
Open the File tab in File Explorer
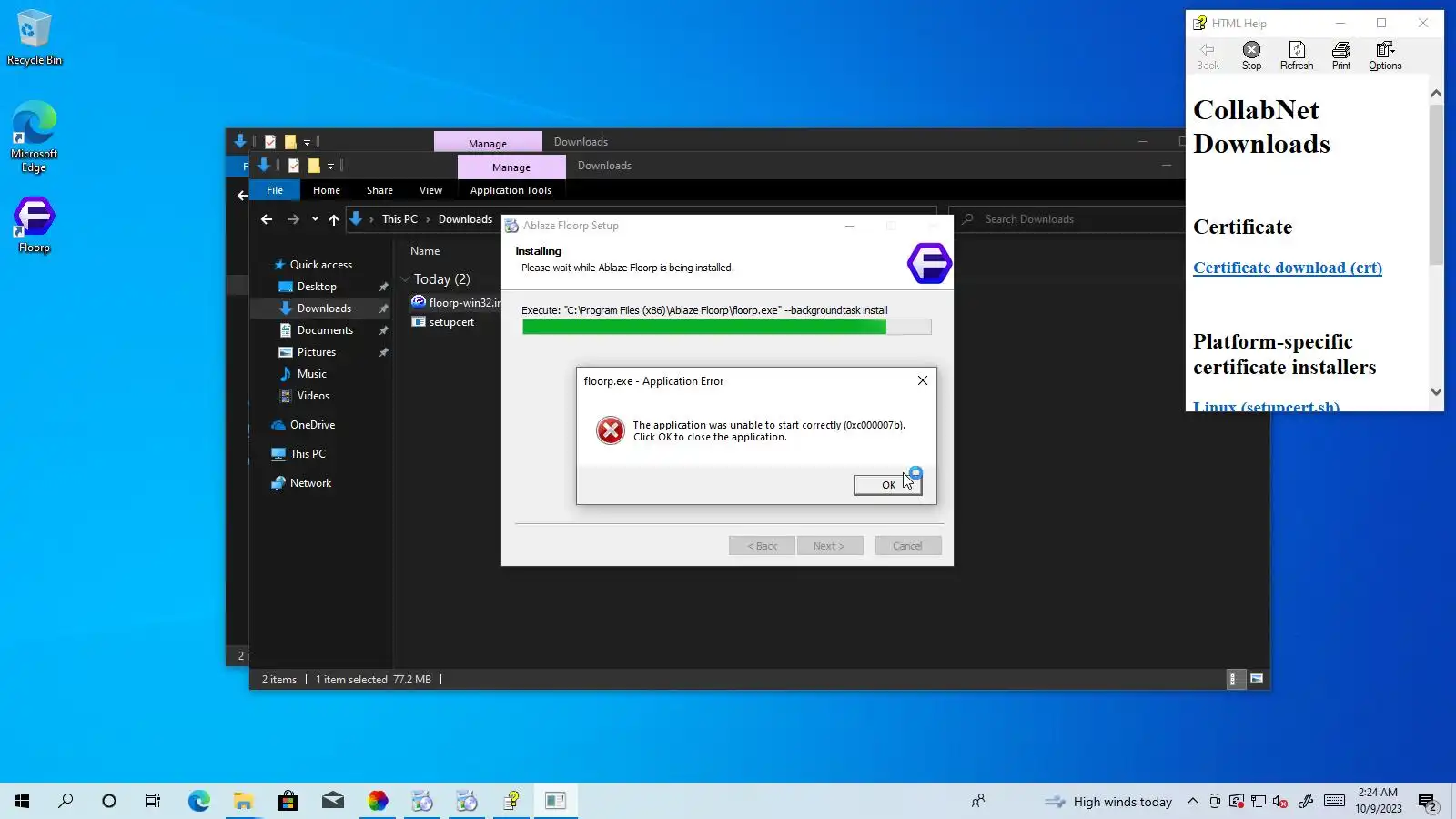point(275,190)
